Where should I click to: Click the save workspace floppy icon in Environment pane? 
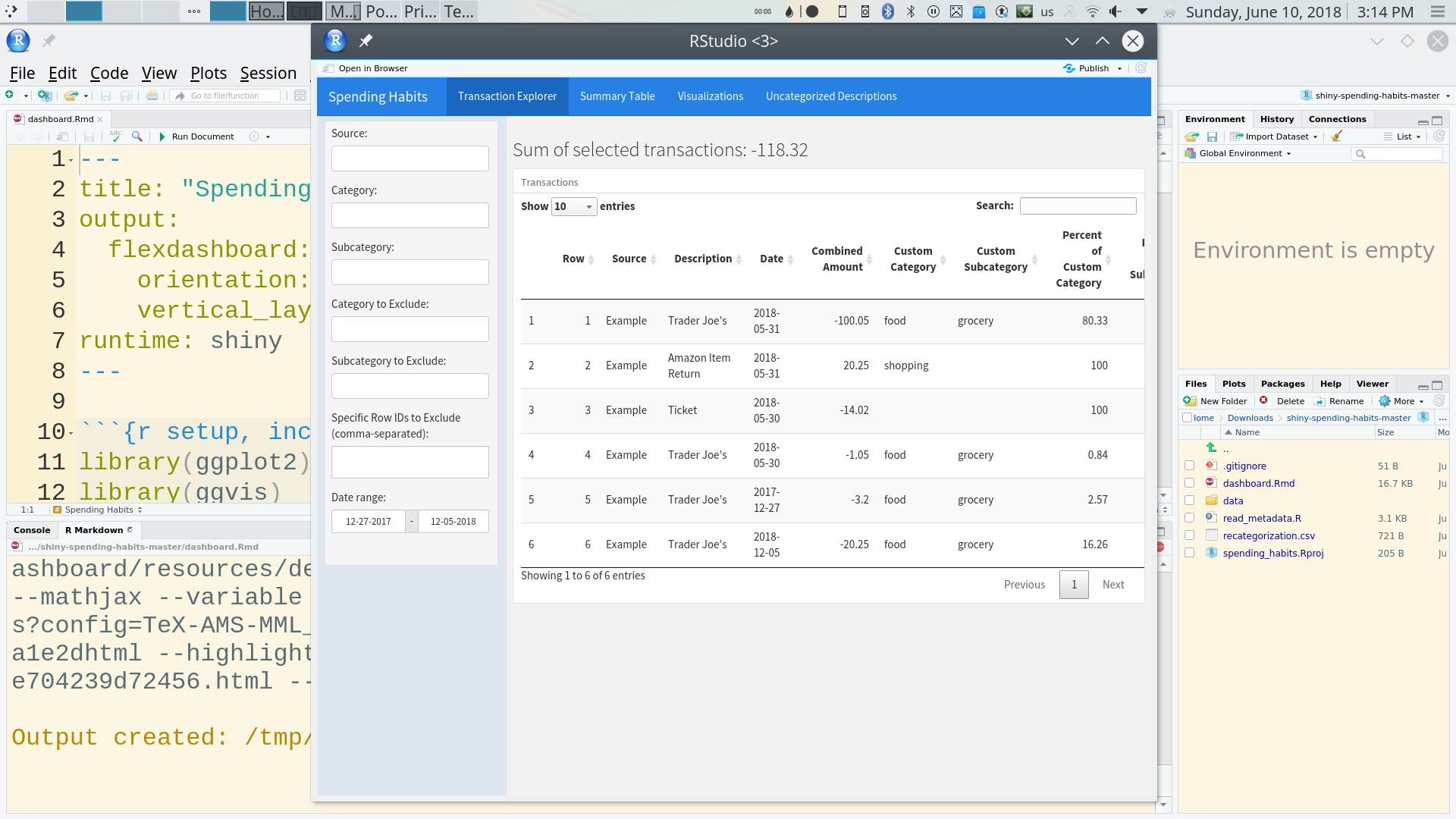pyautogui.click(x=1212, y=136)
